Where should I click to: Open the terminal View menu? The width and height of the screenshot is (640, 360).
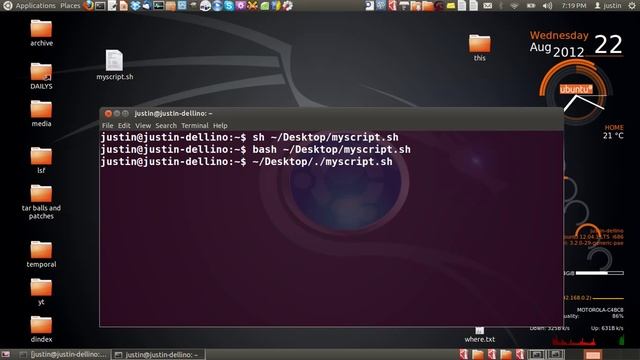(x=143, y=126)
